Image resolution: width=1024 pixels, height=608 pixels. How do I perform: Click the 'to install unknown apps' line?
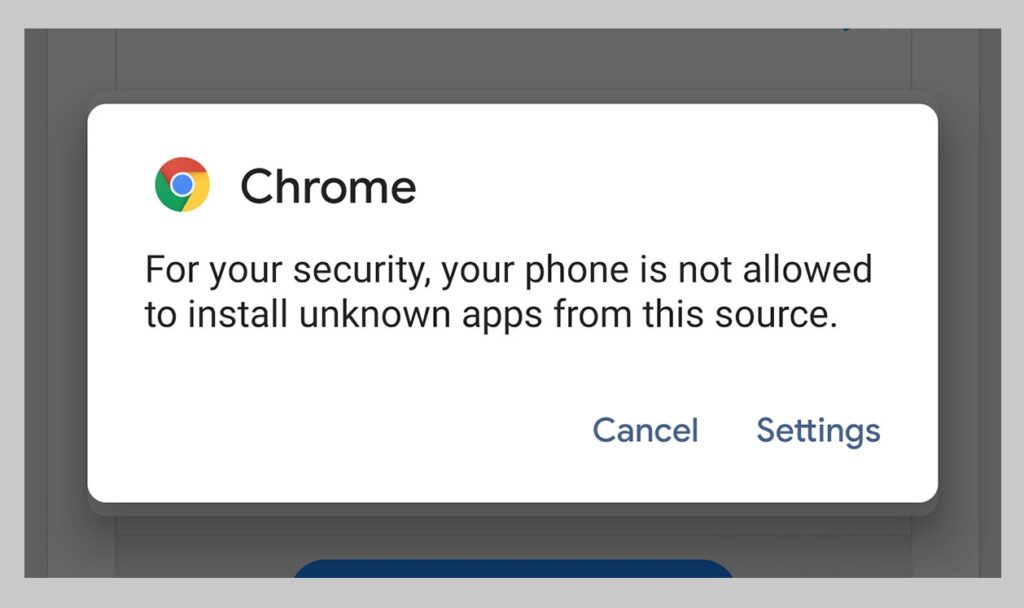491,315
